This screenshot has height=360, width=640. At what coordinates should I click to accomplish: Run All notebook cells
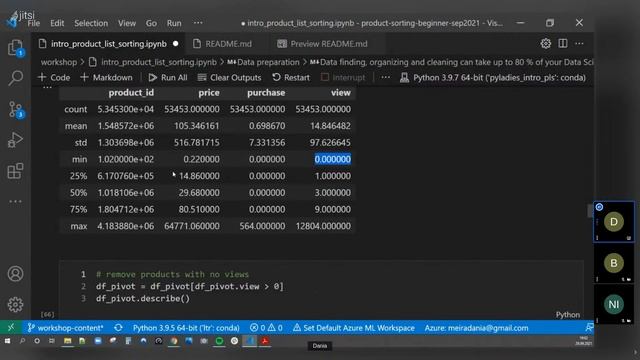(168, 78)
